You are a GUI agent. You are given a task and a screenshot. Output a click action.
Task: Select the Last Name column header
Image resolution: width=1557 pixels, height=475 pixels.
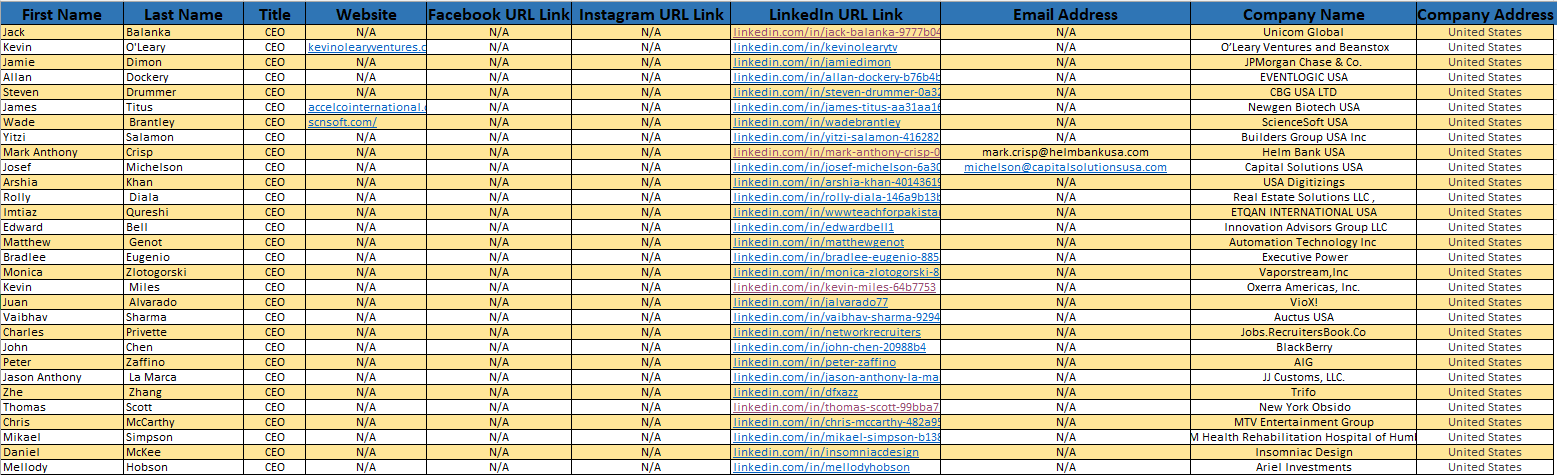click(184, 14)
